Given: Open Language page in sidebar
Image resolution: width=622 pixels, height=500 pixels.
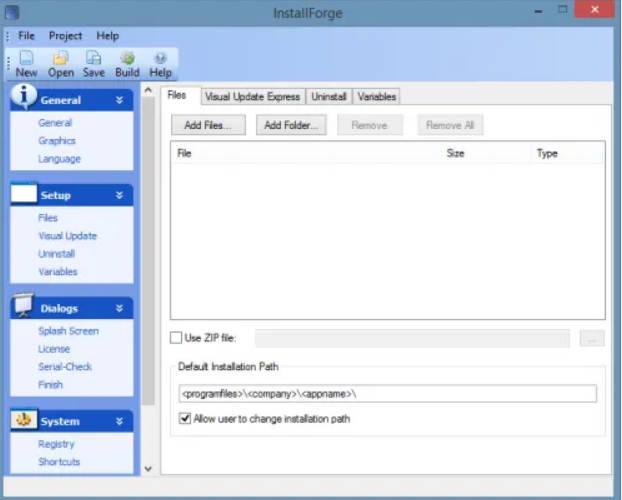Looking at the screenshot, I should pyautogui.click(x=60, y=159).
